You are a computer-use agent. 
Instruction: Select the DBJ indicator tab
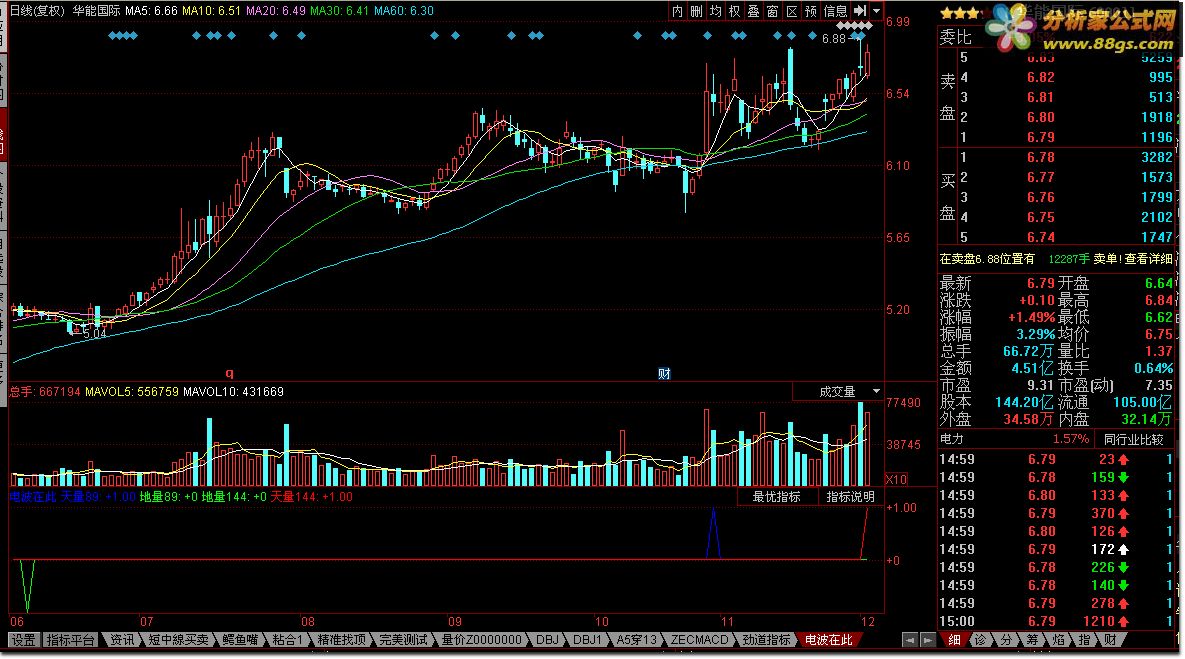pos(547,640)
